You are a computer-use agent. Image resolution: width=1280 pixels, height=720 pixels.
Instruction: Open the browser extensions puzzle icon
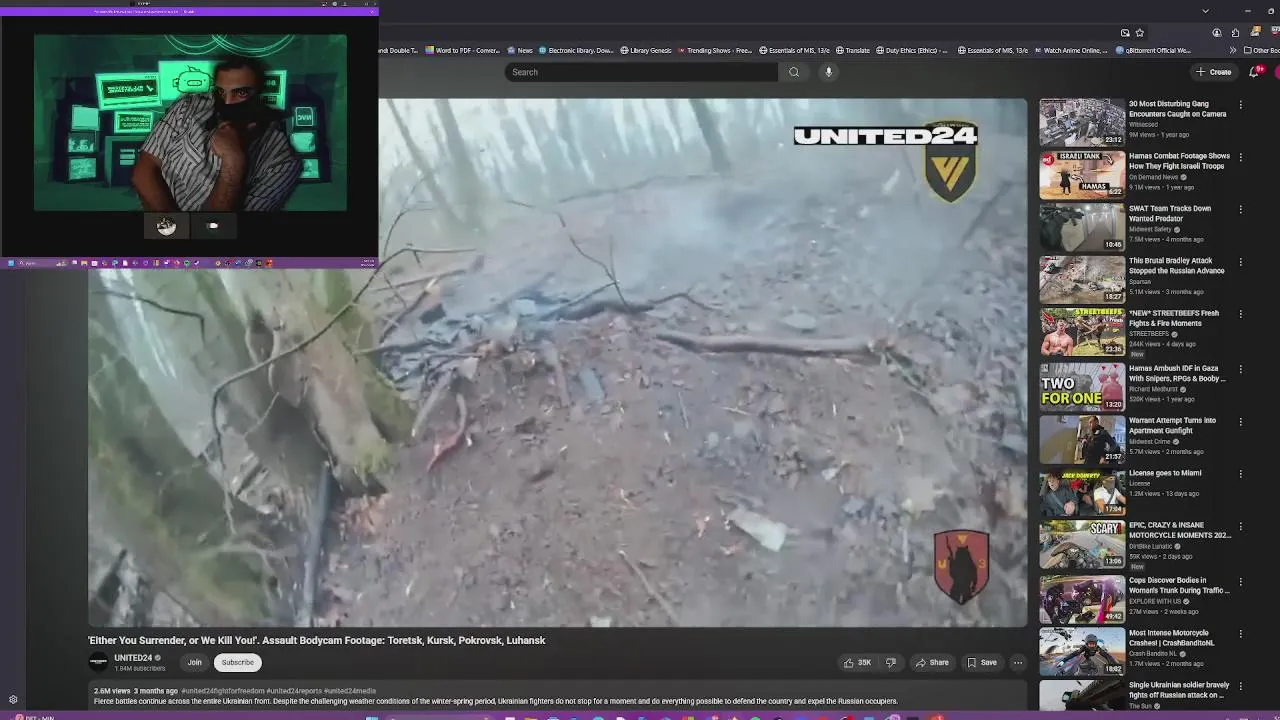tap(1235, 32)
